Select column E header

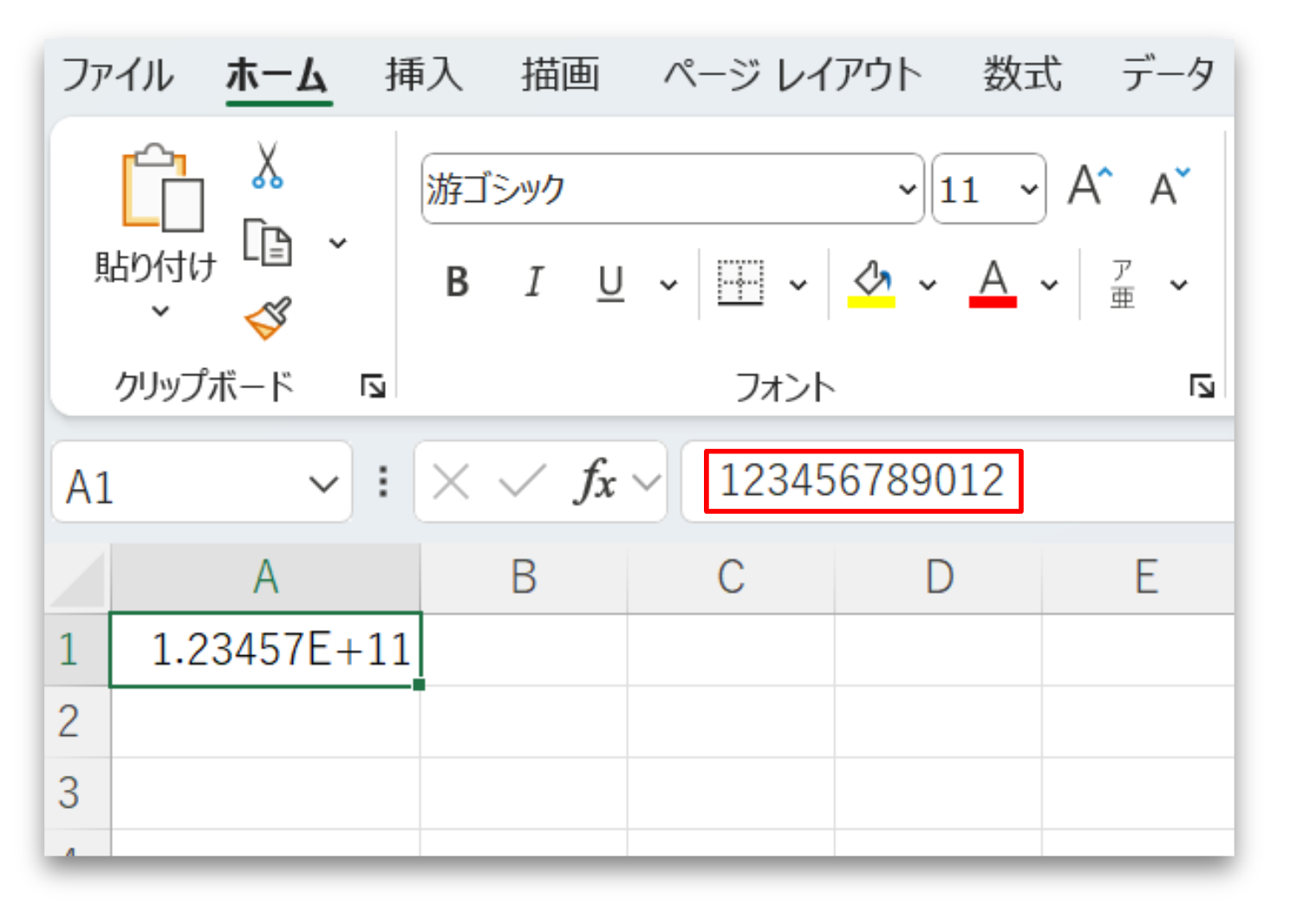(1139, 577)
